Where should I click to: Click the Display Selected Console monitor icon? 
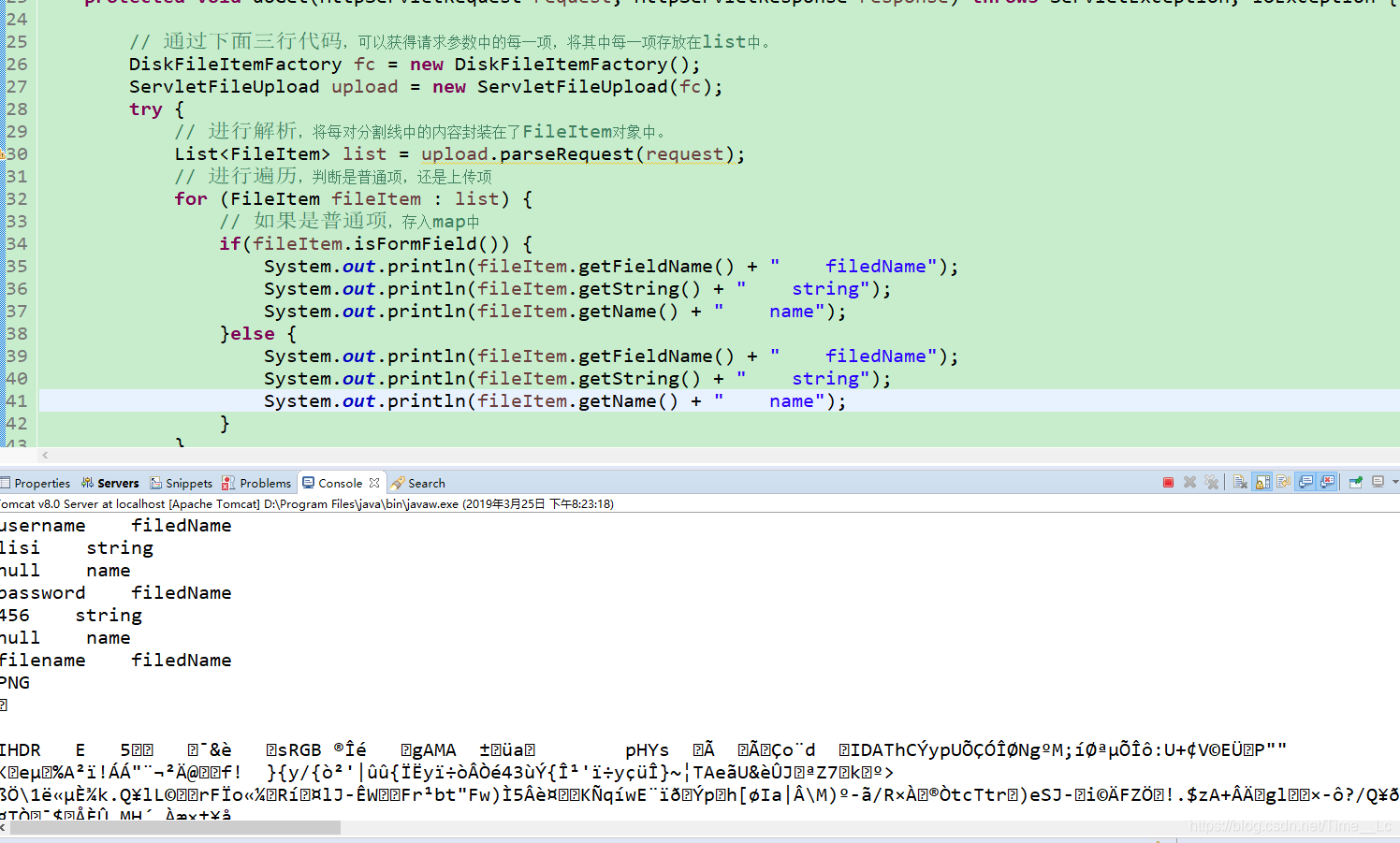pyautogui.click(x=1378, y=482)
